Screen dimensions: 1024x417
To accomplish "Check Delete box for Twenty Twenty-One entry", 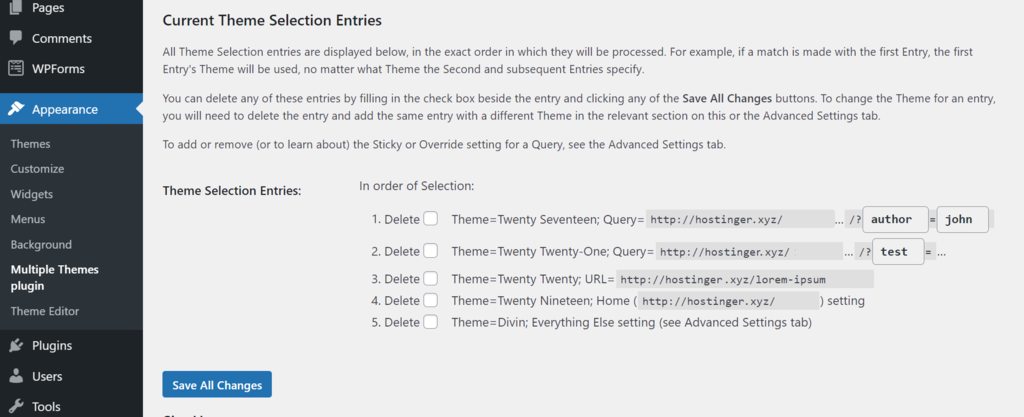I will click(430, 251).
